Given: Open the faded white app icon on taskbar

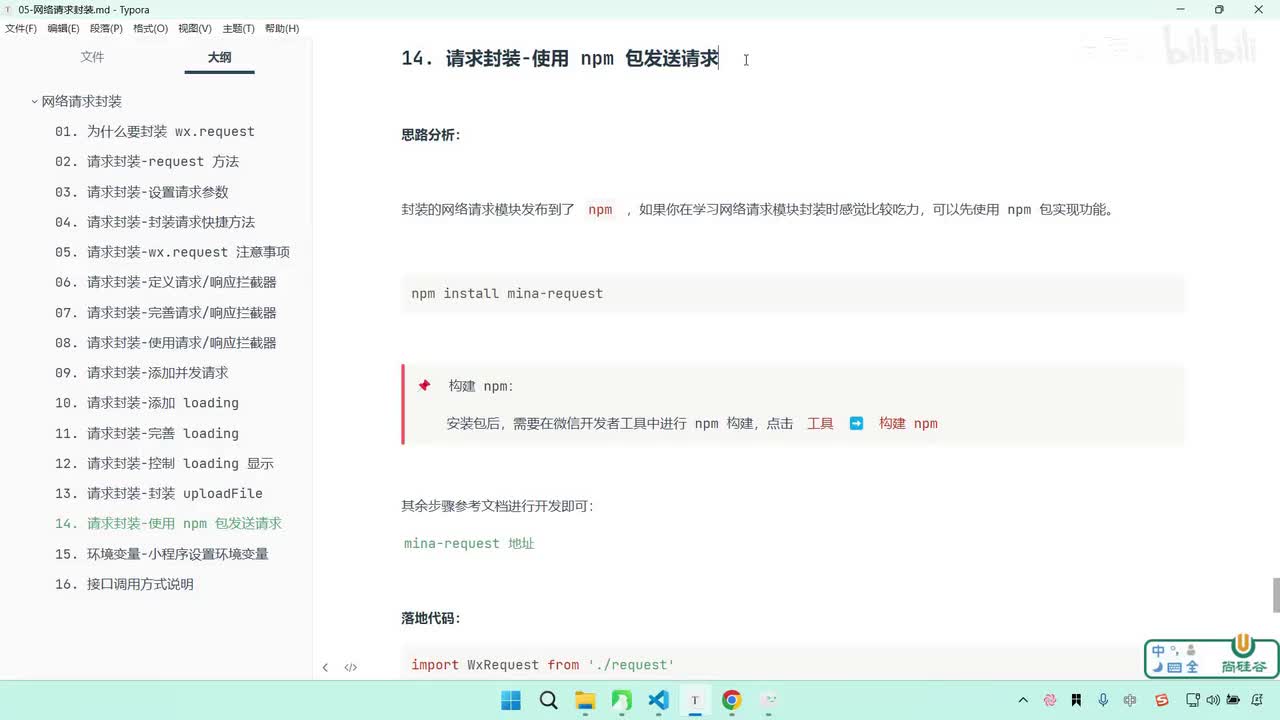Looking at the screenshot, I should (x=769, y=700).
